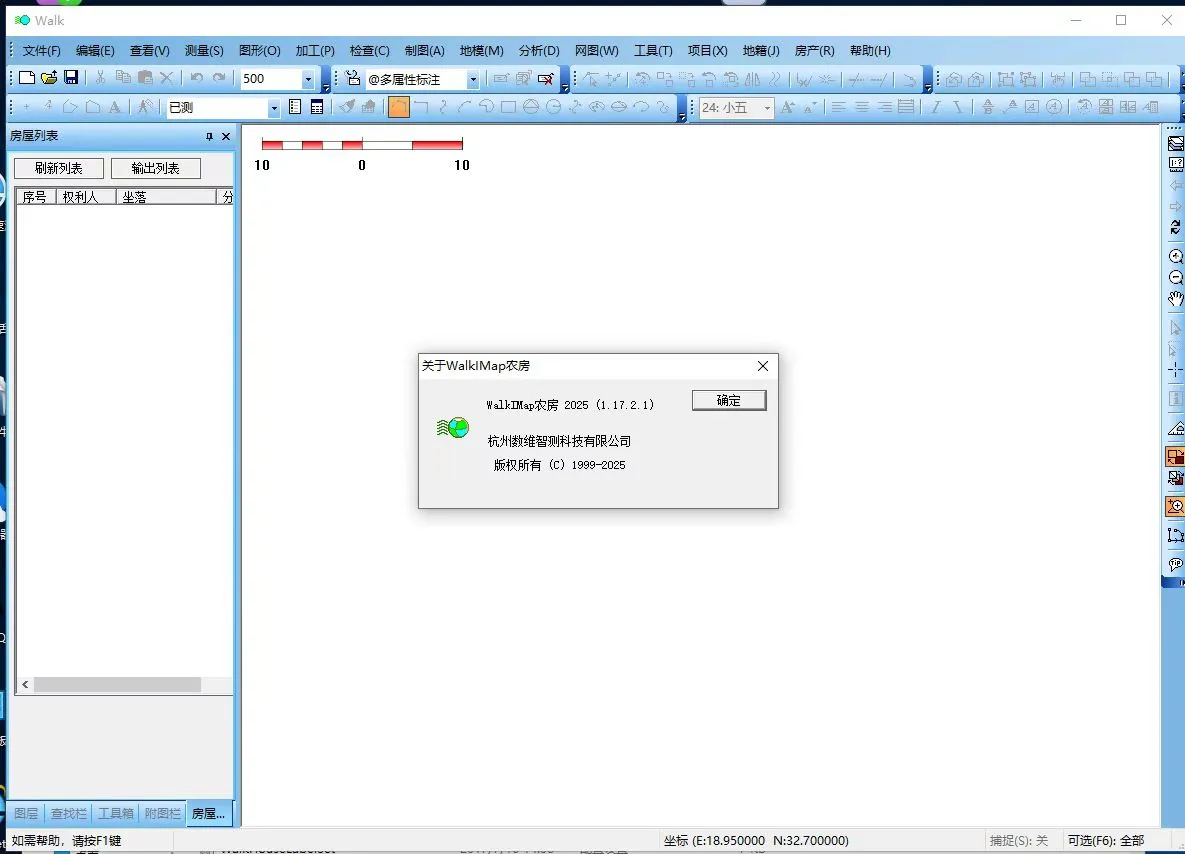
Task: Click the align left text icon
Action: point(839,107)
